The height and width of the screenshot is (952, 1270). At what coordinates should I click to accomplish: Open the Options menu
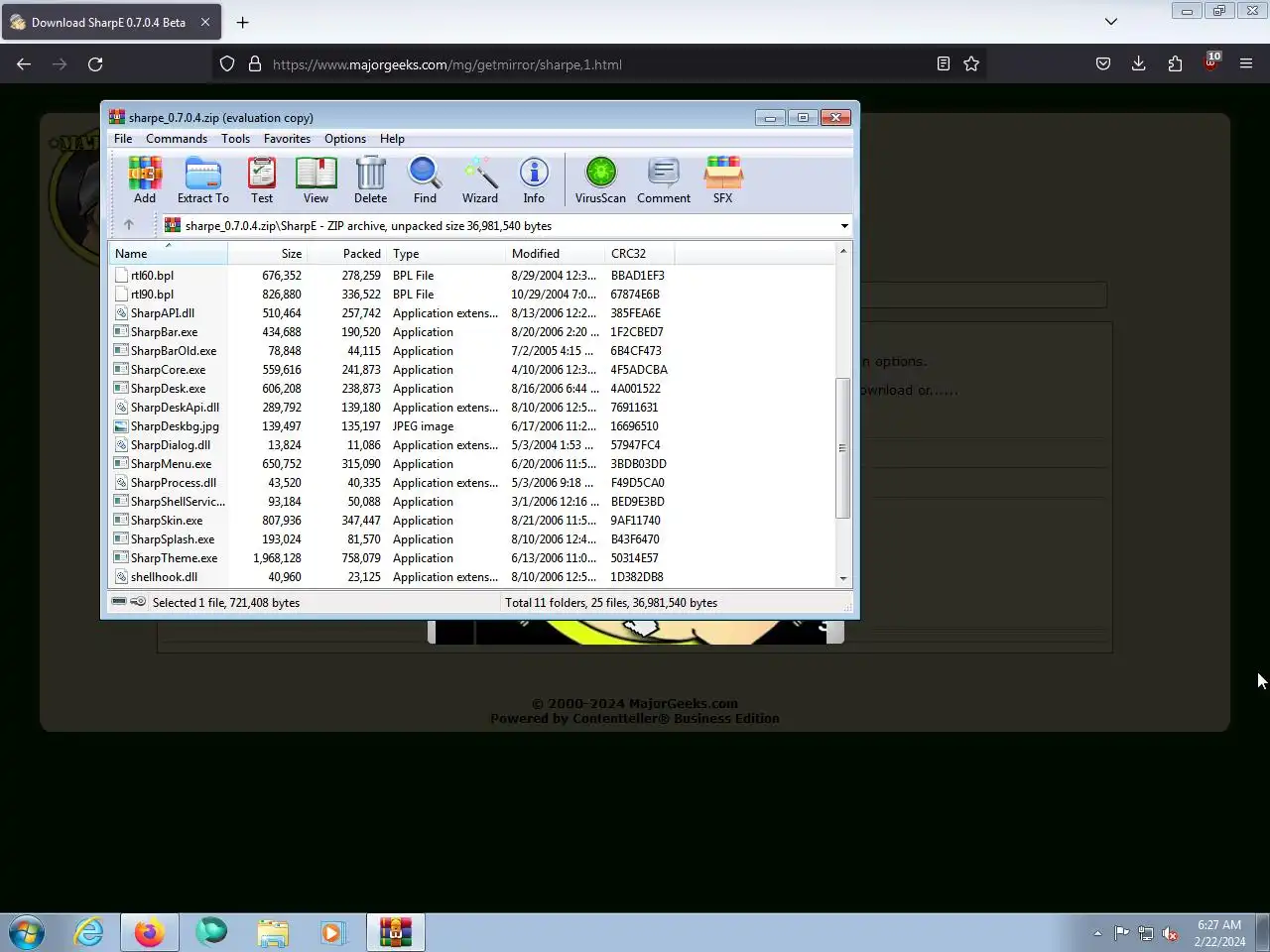point(345,139)
